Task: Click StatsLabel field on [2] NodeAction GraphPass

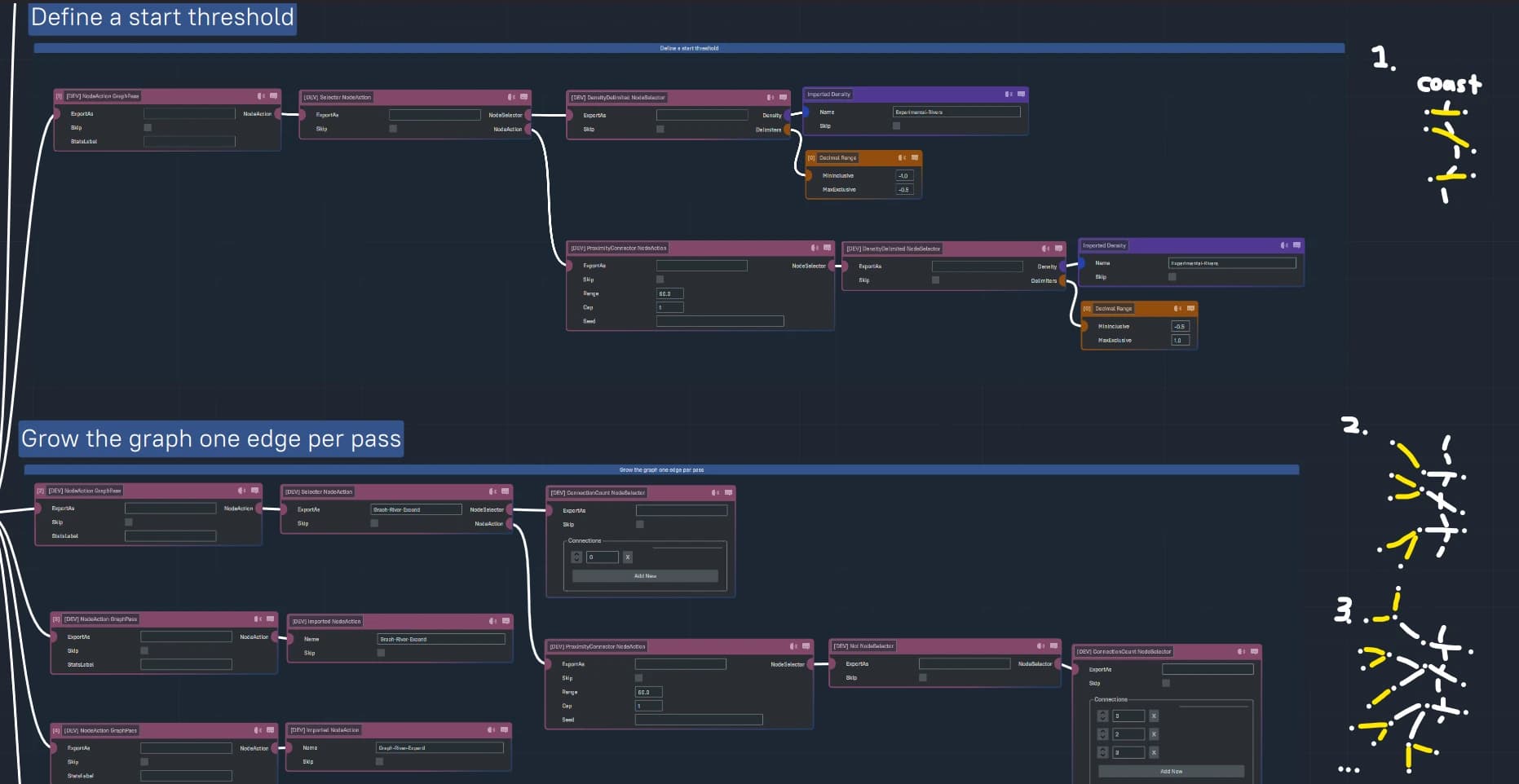Action: click(170, 535)
